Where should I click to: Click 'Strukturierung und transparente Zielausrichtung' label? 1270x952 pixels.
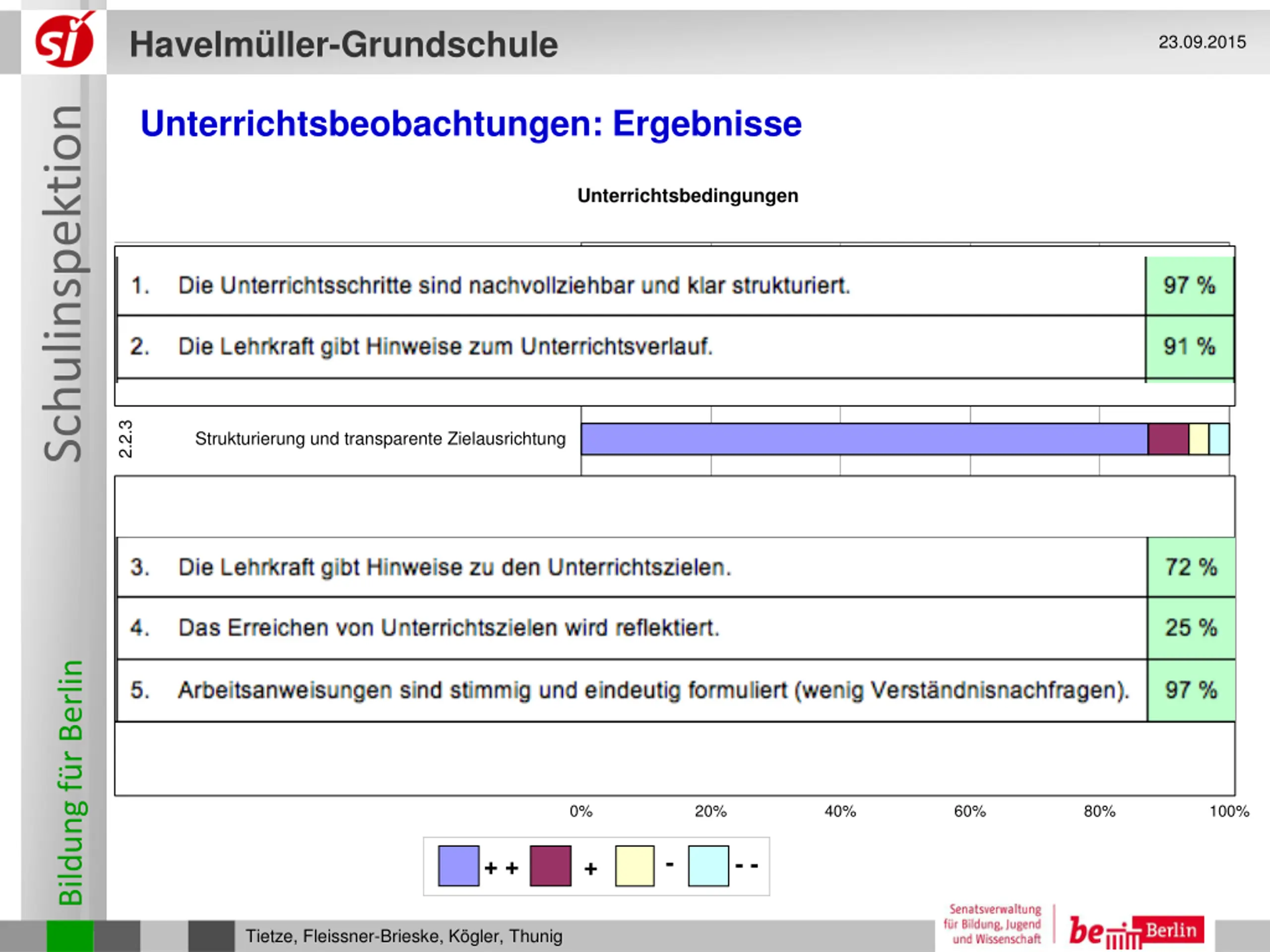(x=380, y=439)
